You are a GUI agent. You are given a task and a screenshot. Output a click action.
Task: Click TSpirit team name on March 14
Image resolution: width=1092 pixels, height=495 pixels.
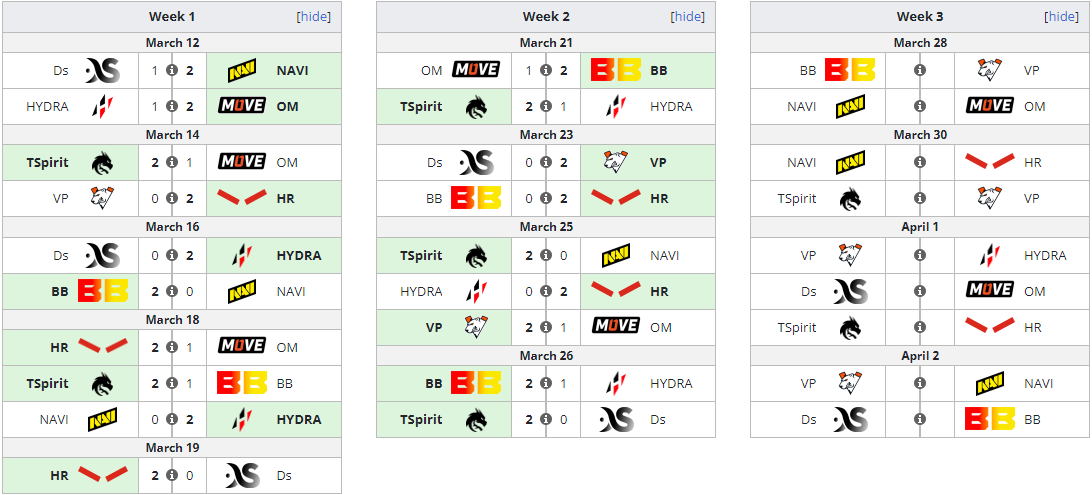coord(47,162)
